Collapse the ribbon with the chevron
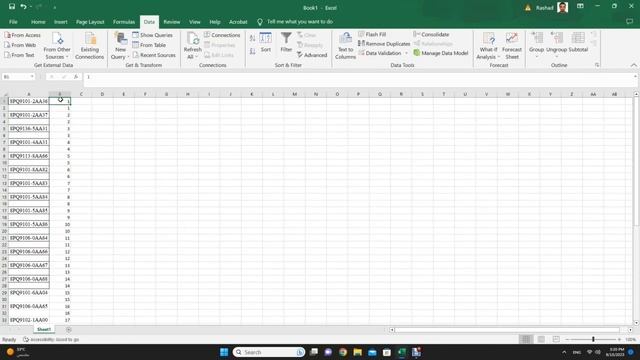The image size is (640, 360). tap(633, 65)
